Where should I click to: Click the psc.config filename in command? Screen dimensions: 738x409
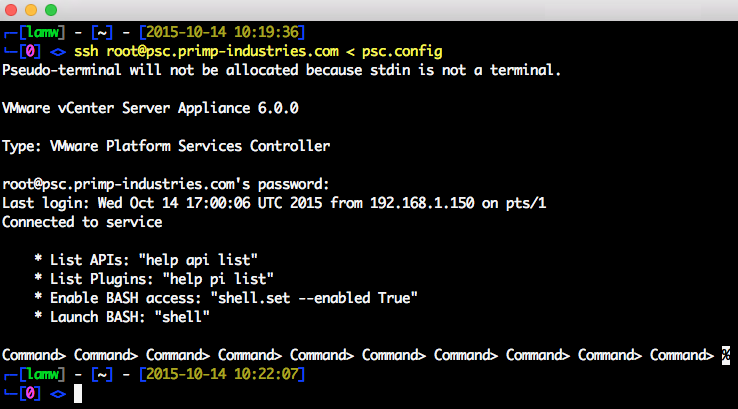(402, 51)
